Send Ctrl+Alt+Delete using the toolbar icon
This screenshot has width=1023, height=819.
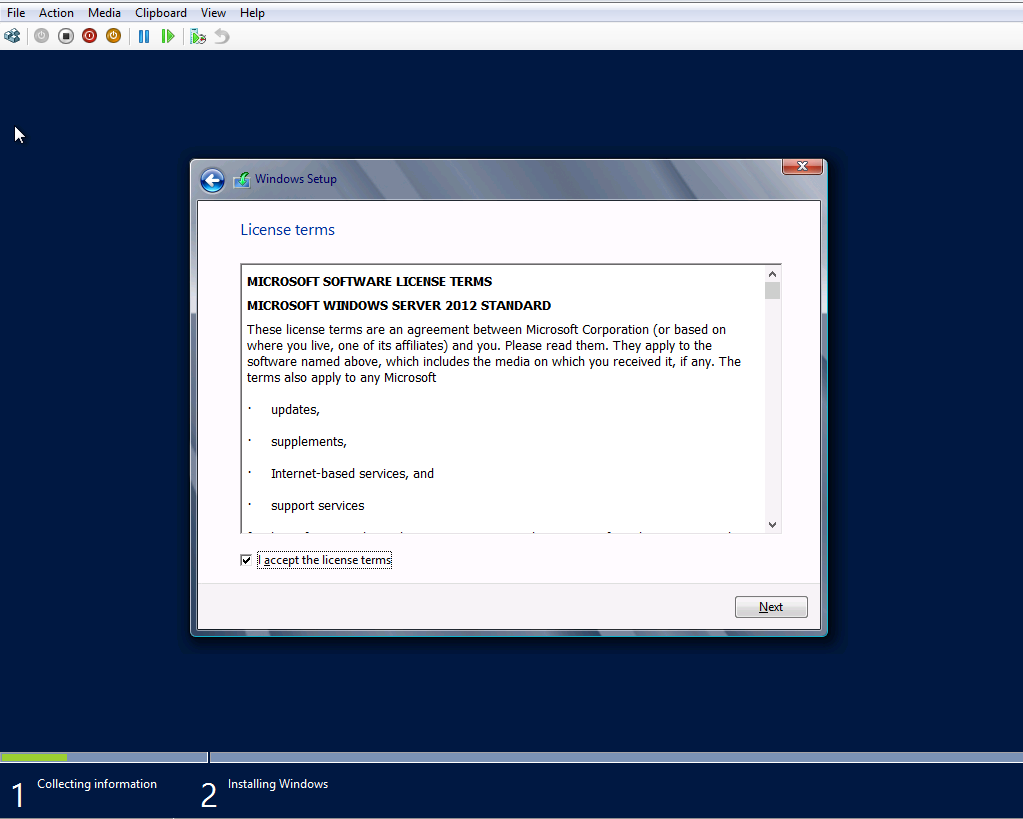(x=12, y=36)
